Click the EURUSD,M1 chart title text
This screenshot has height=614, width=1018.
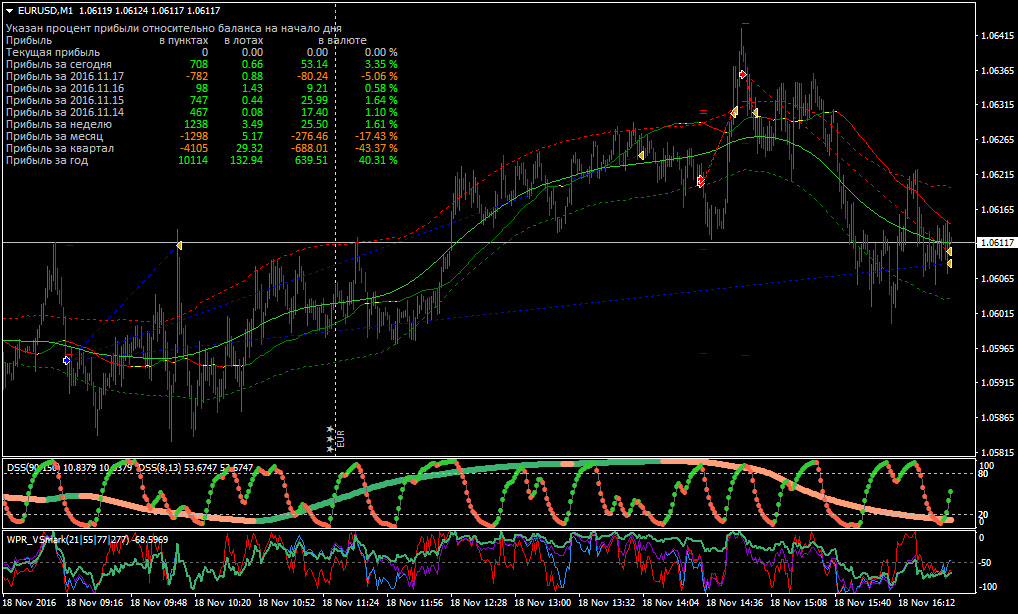coord(45,10)
